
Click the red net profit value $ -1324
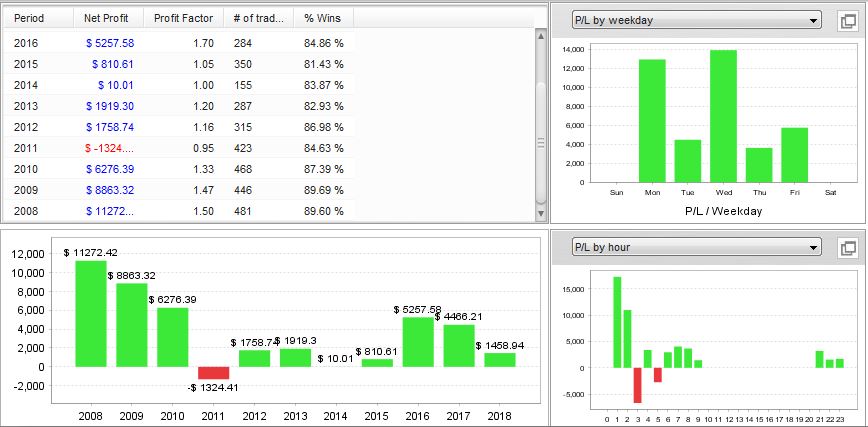click(110, 148)
